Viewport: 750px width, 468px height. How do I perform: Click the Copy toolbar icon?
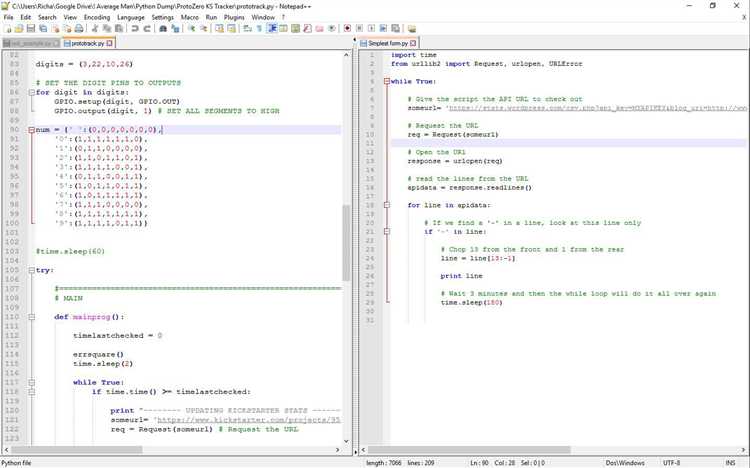(x=106, y=29)
